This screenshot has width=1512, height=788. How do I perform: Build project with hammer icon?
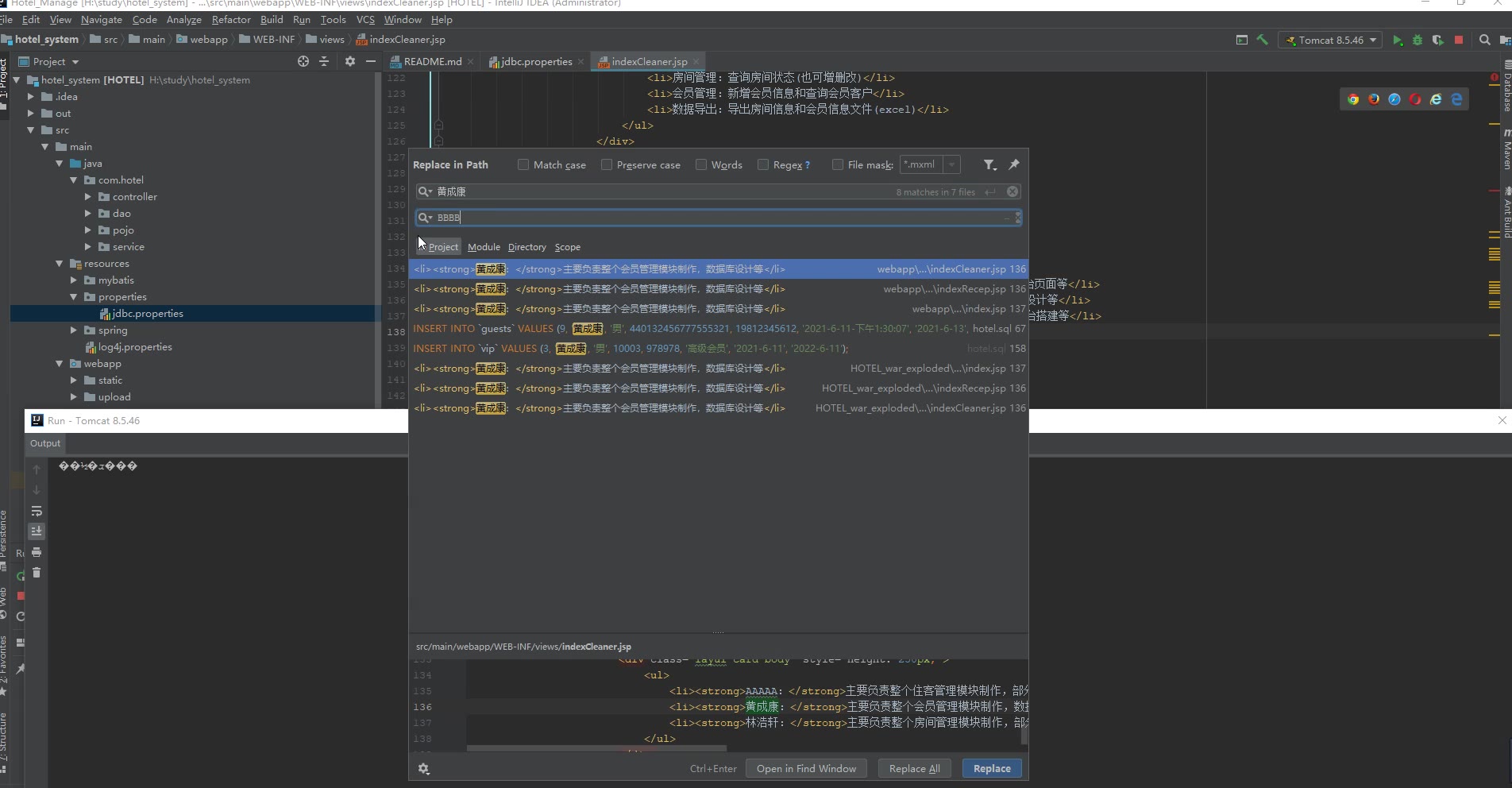click(1262, 40)
